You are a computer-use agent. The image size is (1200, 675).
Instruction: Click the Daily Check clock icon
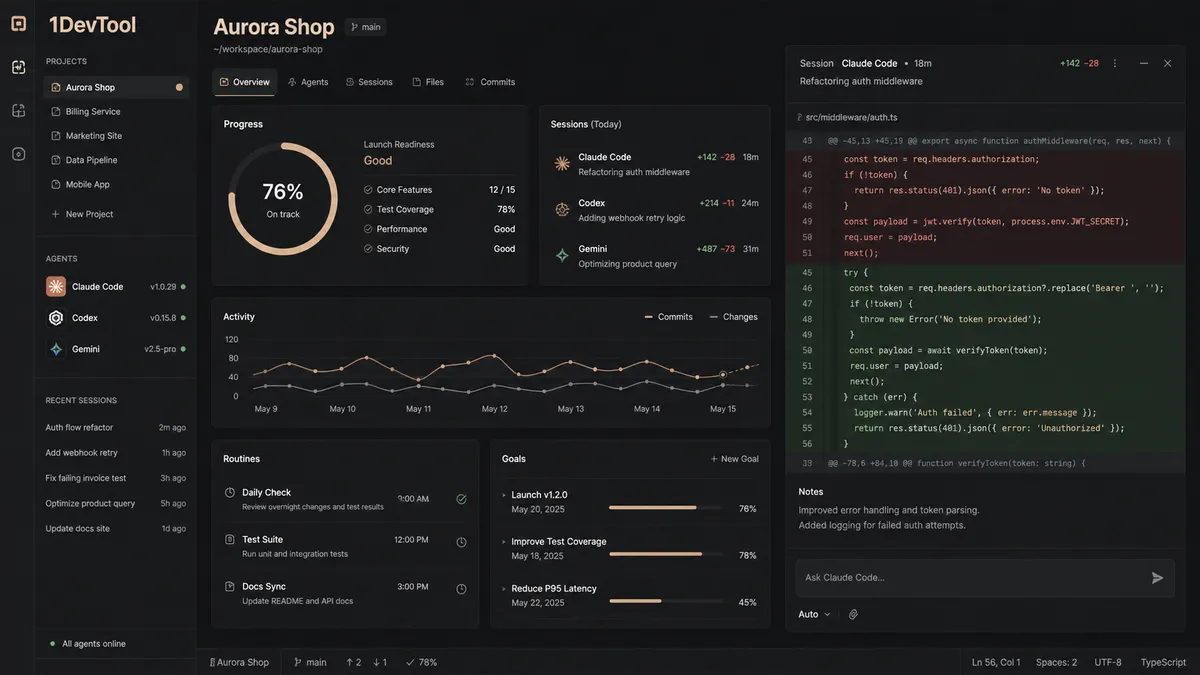point(230,493)
